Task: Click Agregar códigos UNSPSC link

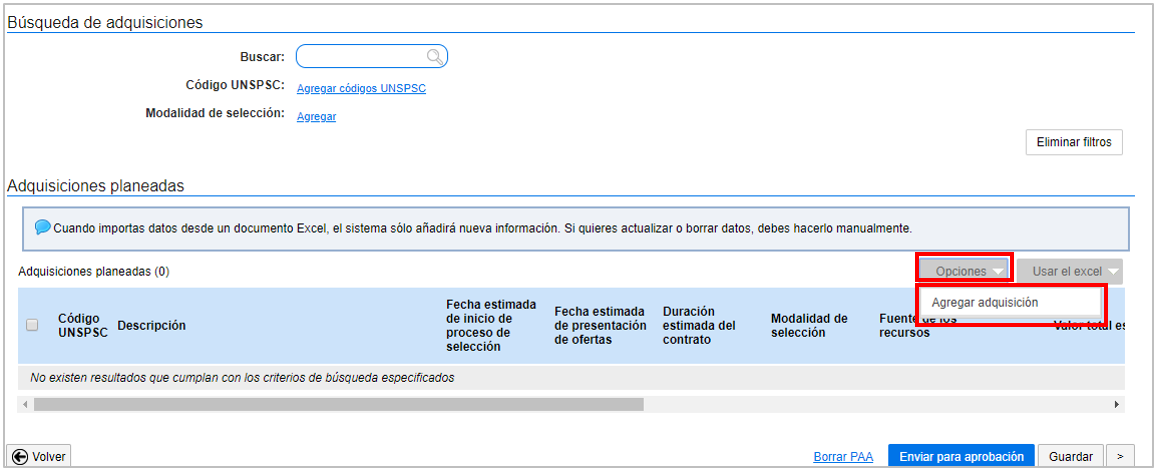Action: 361,88
